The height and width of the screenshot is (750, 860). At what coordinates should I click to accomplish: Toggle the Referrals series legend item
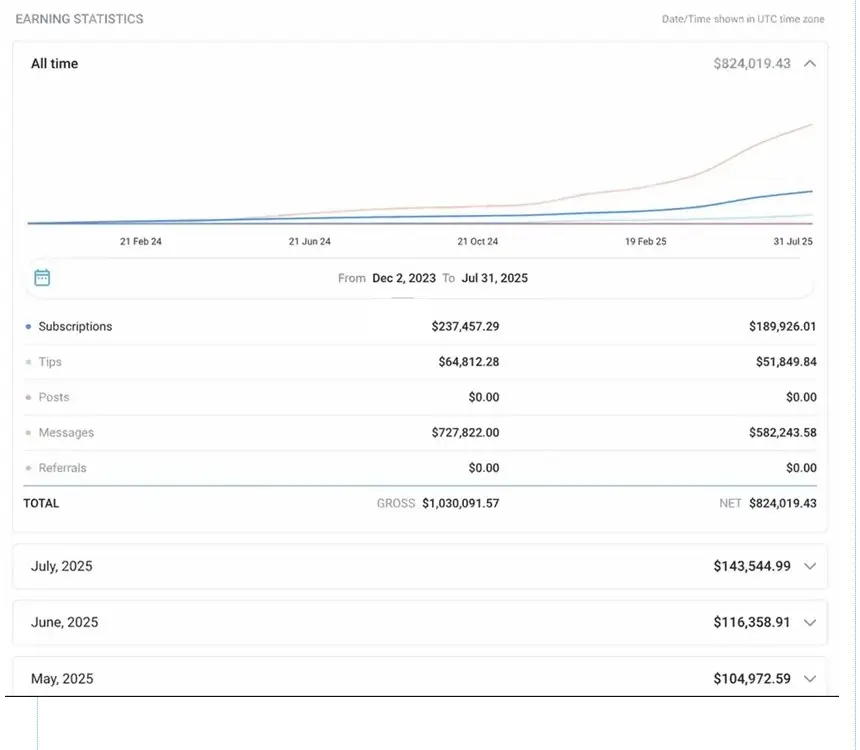pos(62,468)
